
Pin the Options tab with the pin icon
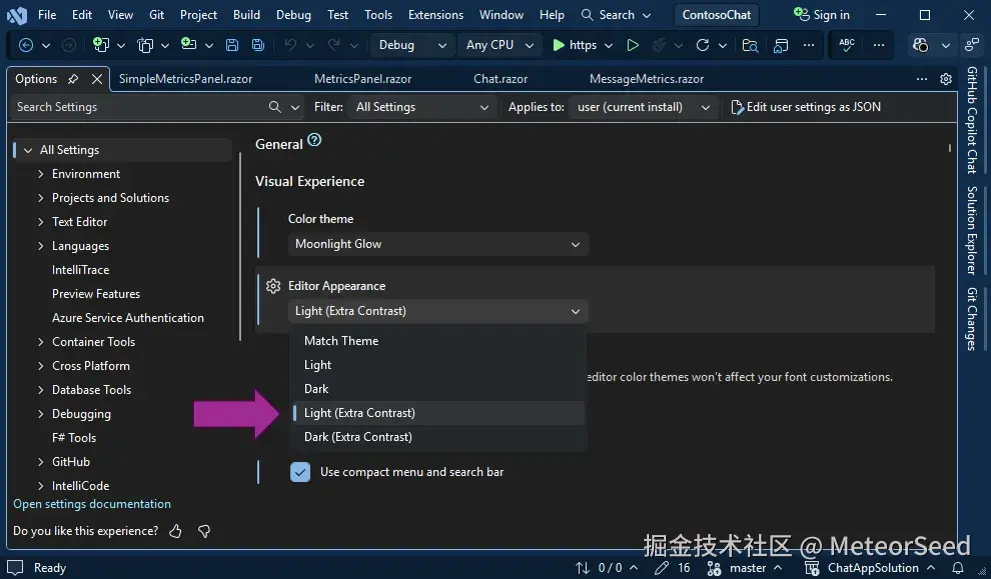[x=73, y=79]
